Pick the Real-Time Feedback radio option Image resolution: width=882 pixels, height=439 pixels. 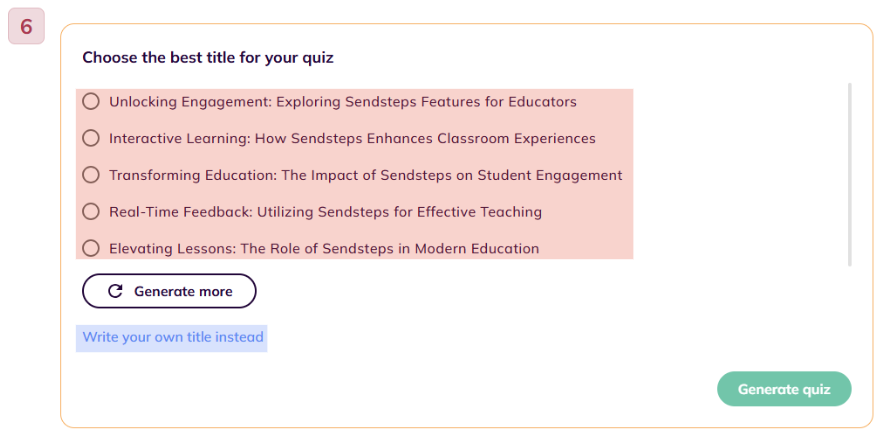[91, 212]
